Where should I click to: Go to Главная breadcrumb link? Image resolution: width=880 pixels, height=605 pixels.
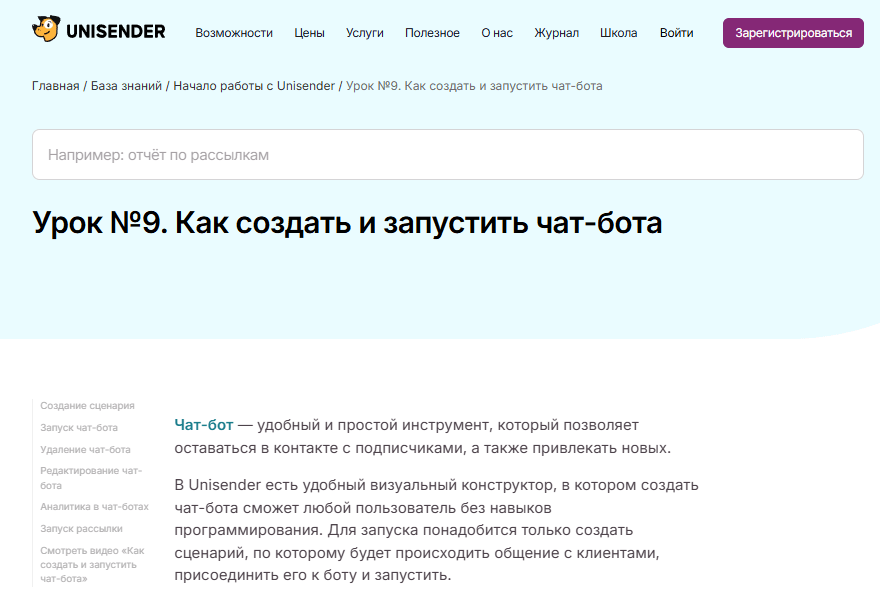[56, 86]
